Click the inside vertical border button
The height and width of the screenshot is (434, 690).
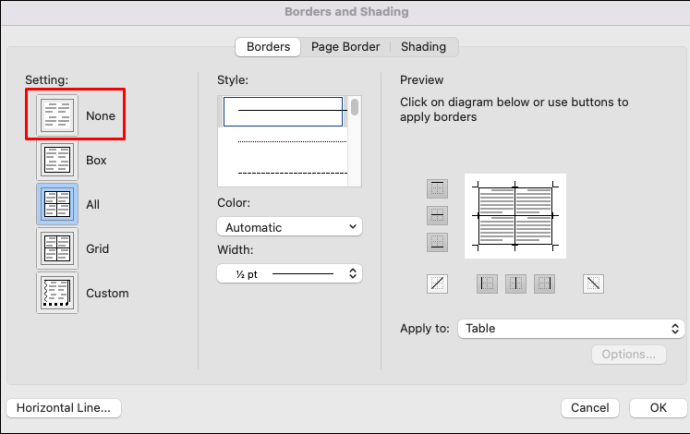516,283
